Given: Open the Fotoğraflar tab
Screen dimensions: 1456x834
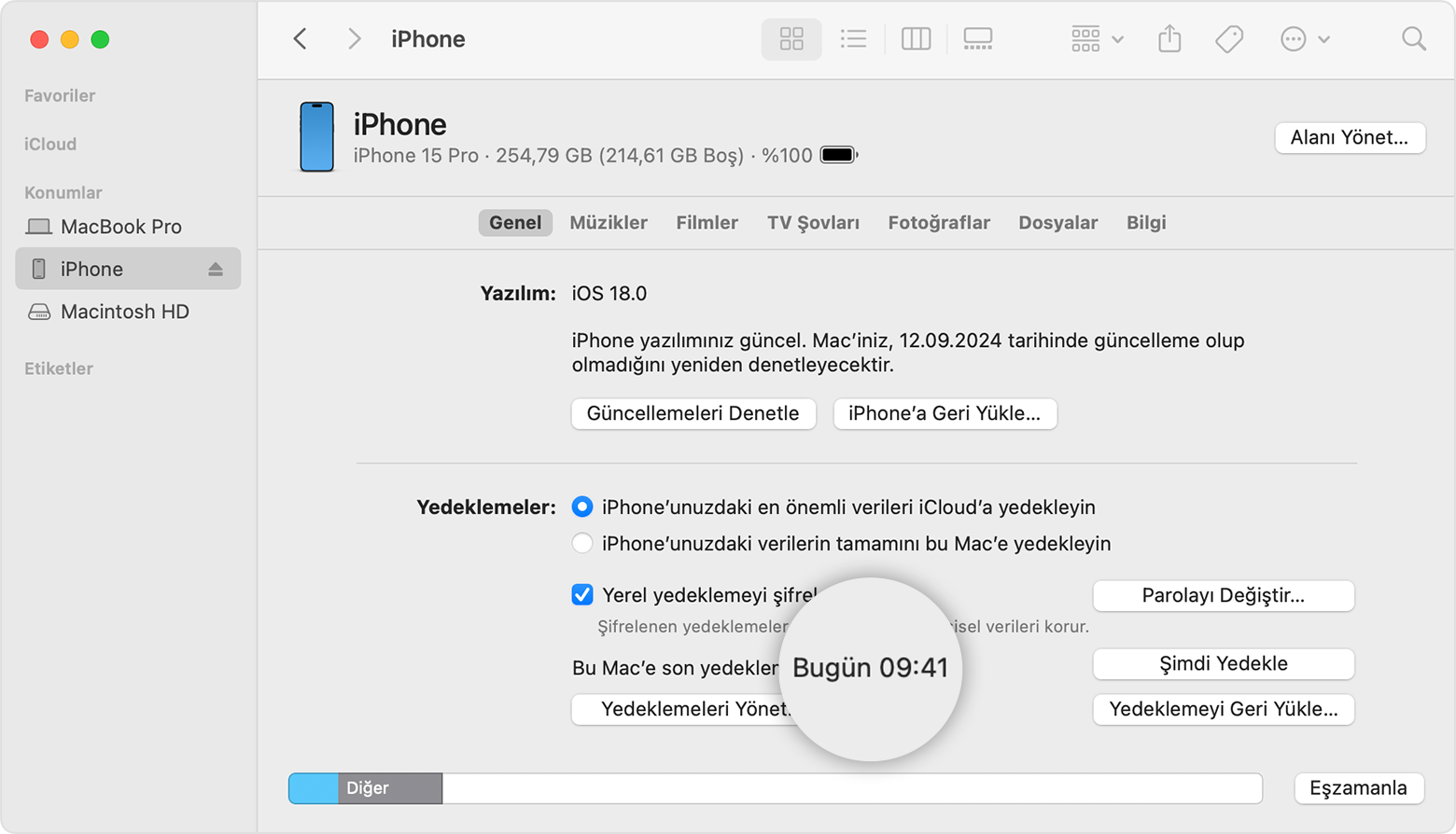Looking at the screenshot, I should coord(939,223).
